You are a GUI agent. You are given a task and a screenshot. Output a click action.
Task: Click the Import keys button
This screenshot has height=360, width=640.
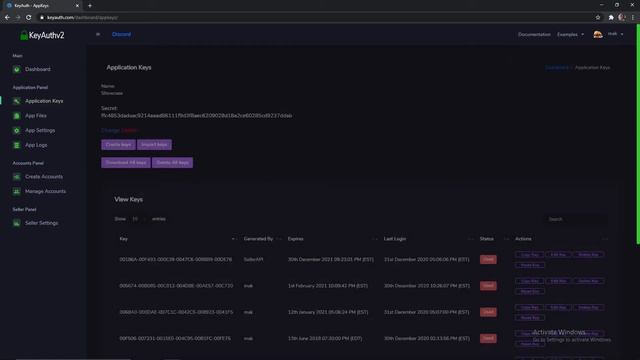pyautogui.click(x=154, y=144)
